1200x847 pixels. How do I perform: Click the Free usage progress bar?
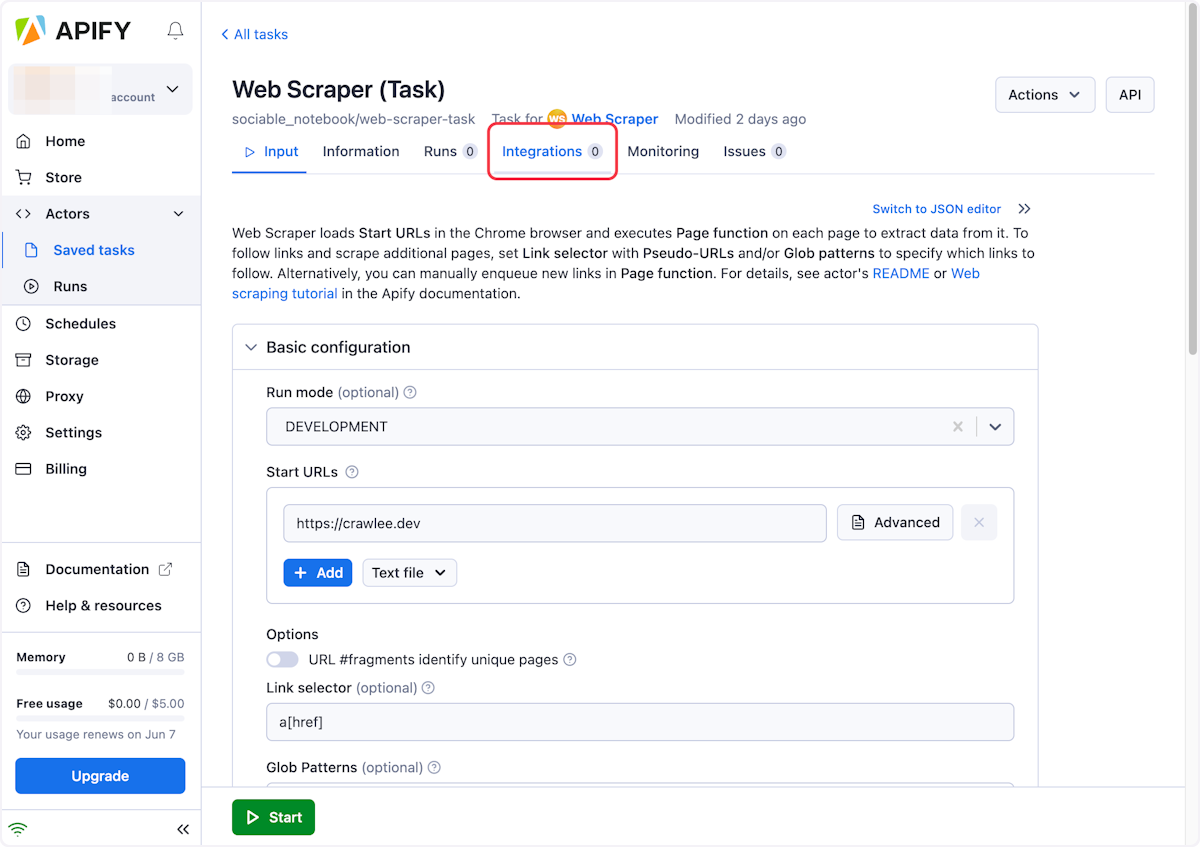(100, 718)
